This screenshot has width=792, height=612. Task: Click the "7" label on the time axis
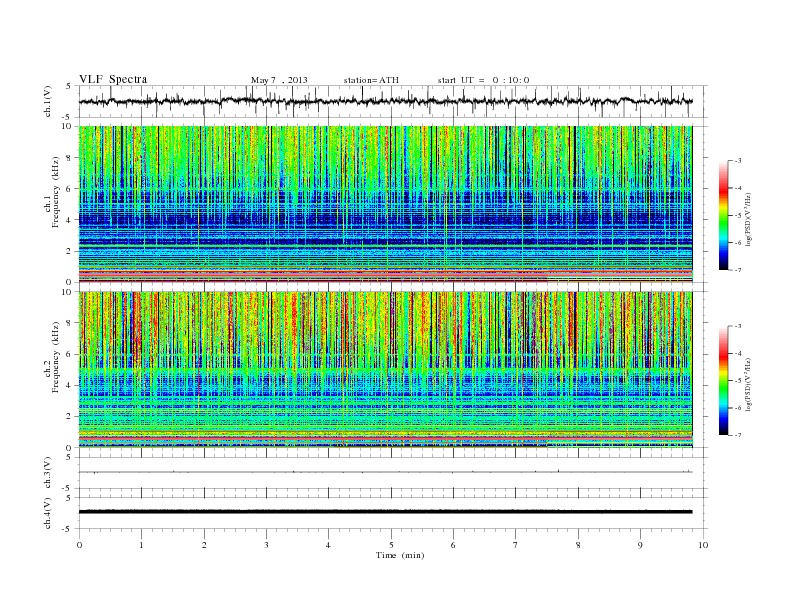[516, 545]
